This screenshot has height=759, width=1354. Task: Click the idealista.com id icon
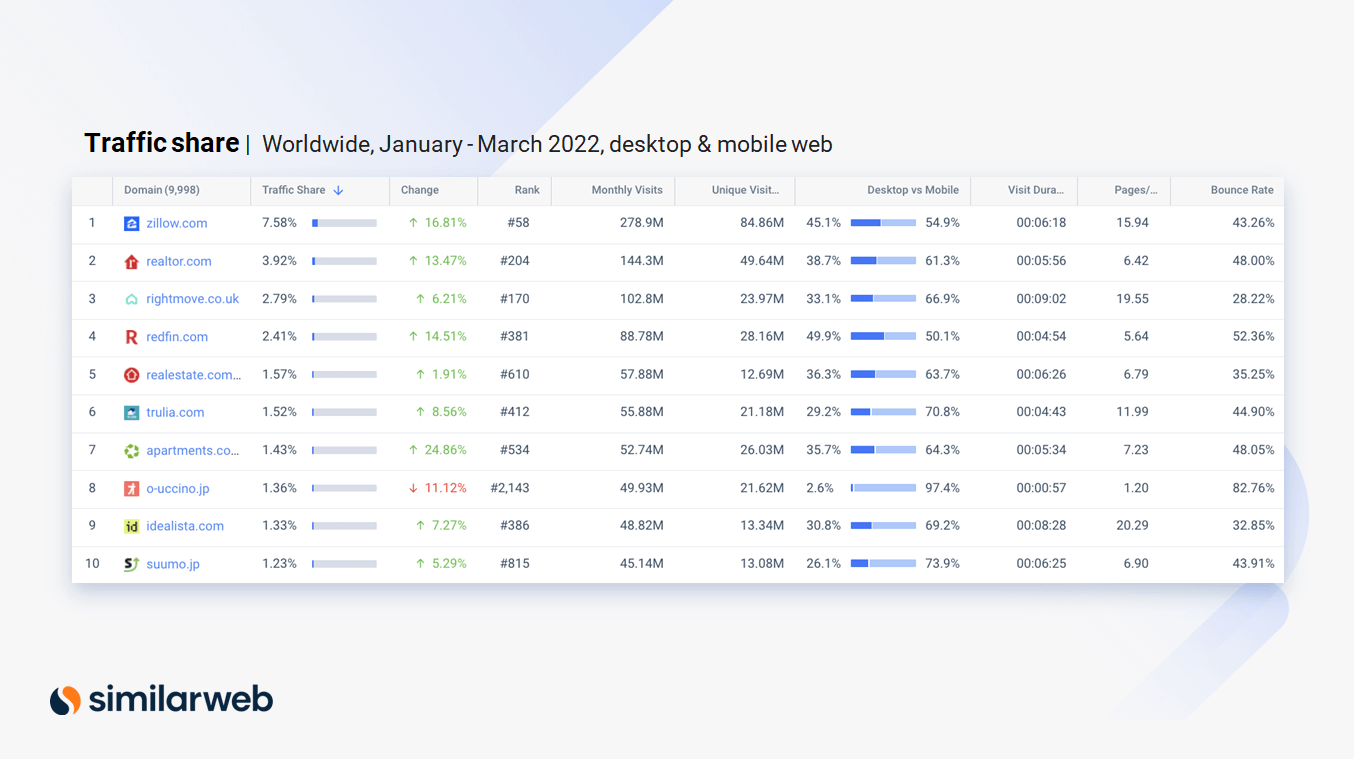click(x=131, y=526)
